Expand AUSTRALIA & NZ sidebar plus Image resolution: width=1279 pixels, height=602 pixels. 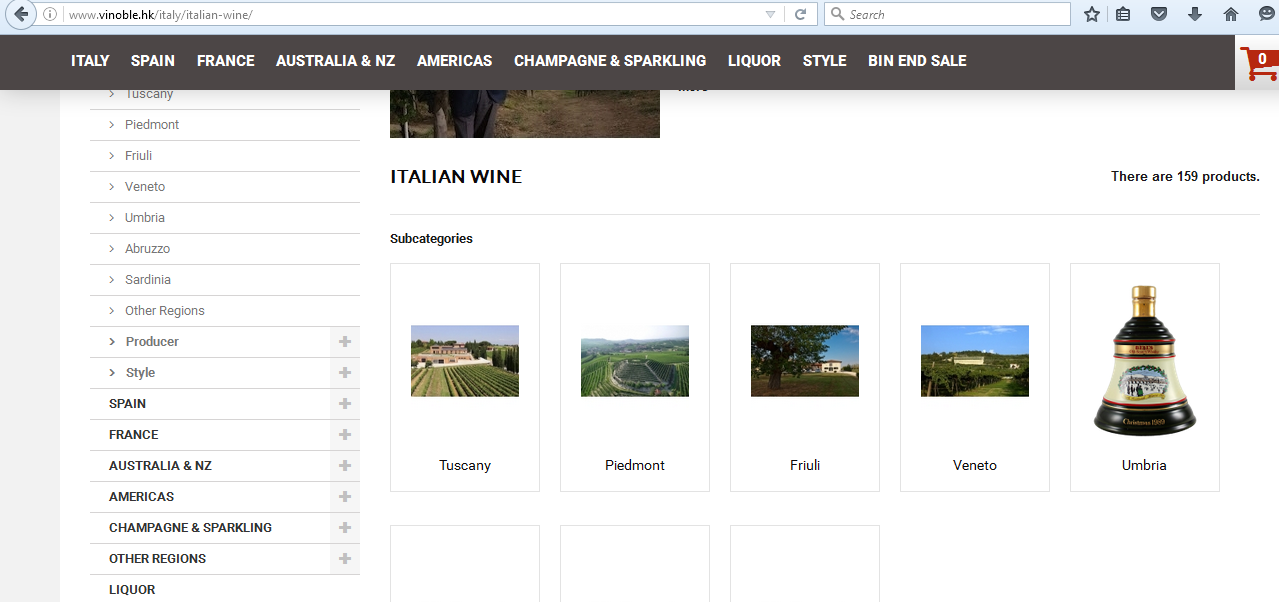pyautogui.click(x=345, y=466)
